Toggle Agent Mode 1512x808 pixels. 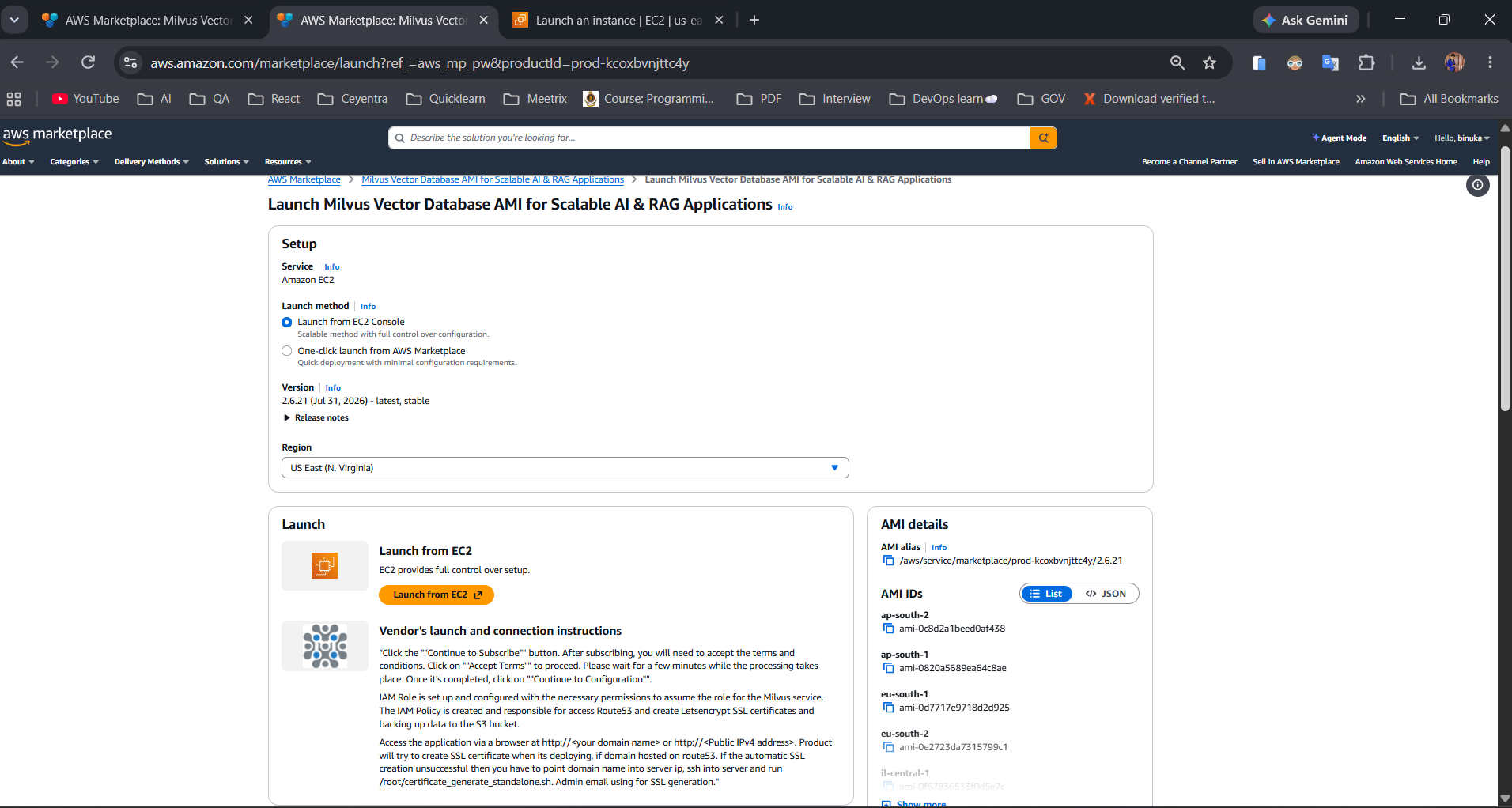(x=1339, y=138)
